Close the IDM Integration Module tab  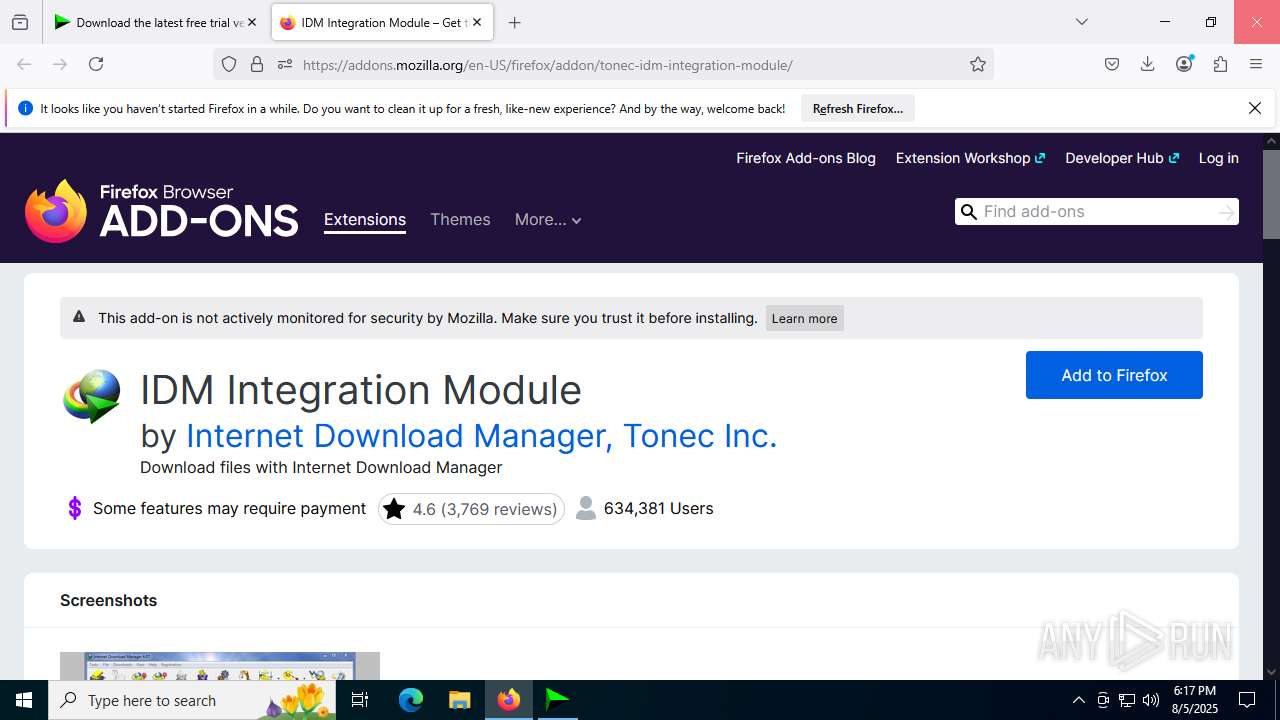(x=477, y=22)
